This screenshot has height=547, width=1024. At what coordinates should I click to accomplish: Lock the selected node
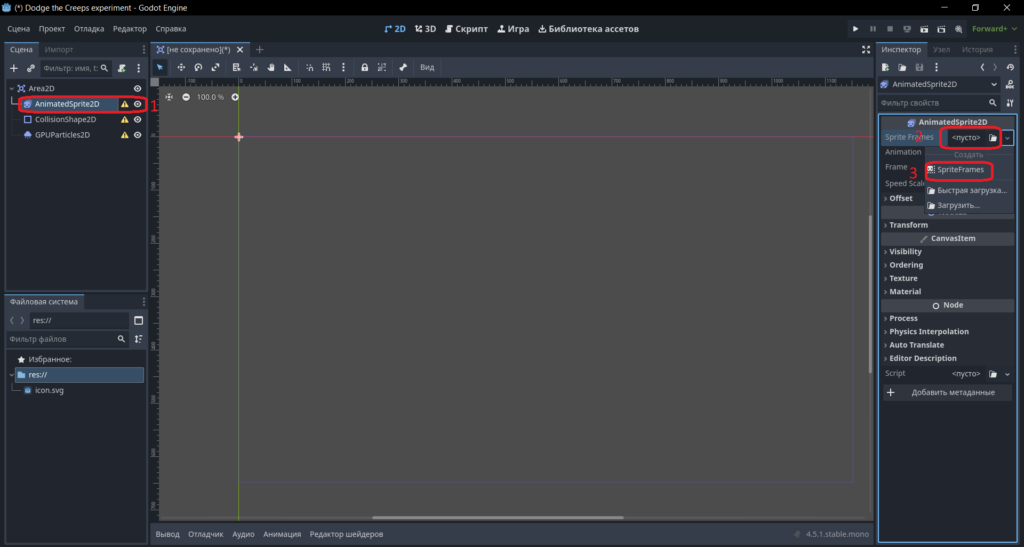pyautogui.click(x=364, y=67)
